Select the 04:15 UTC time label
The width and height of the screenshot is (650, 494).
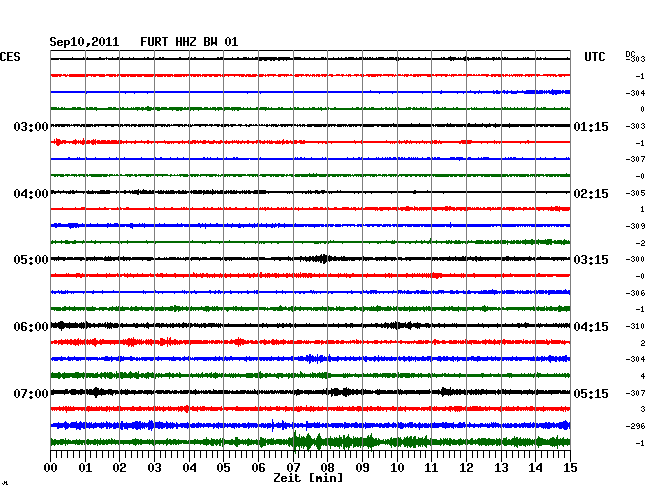[x=591, y=327]
